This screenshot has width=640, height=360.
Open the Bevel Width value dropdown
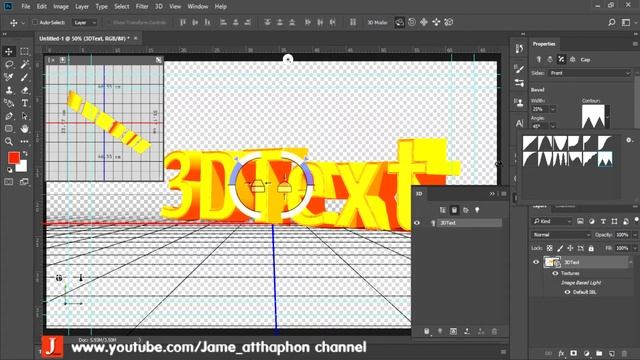(553, 109)
